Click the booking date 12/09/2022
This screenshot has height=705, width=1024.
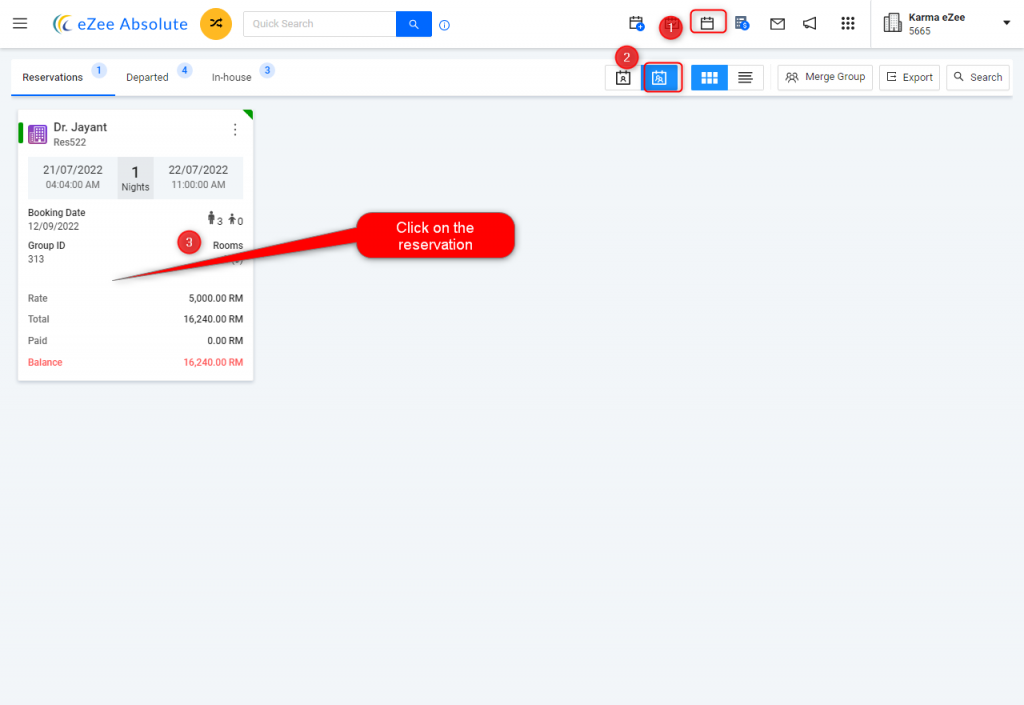pyautogui.click(x=53, y=227)
